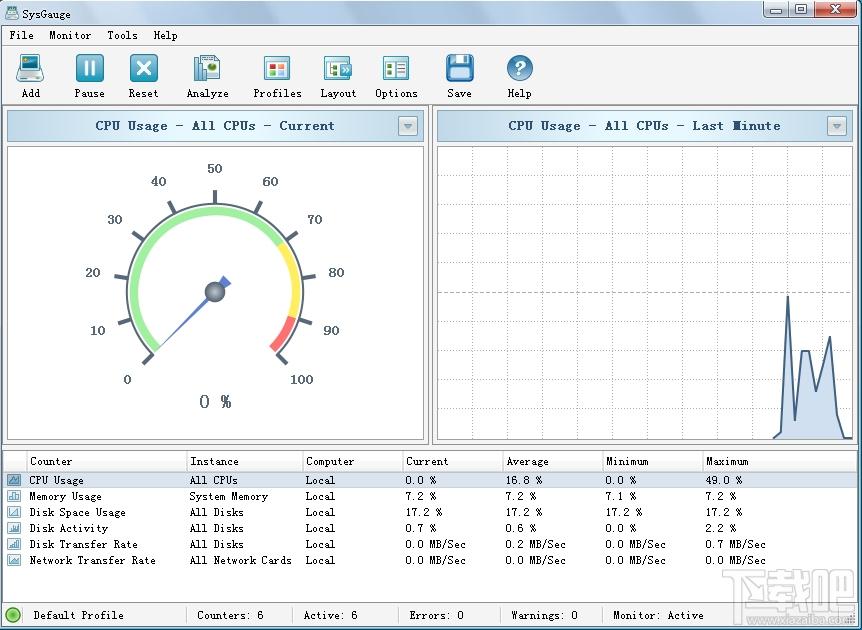
Task: Click the All Network Cards instance cell
Action: click(240, 560)
